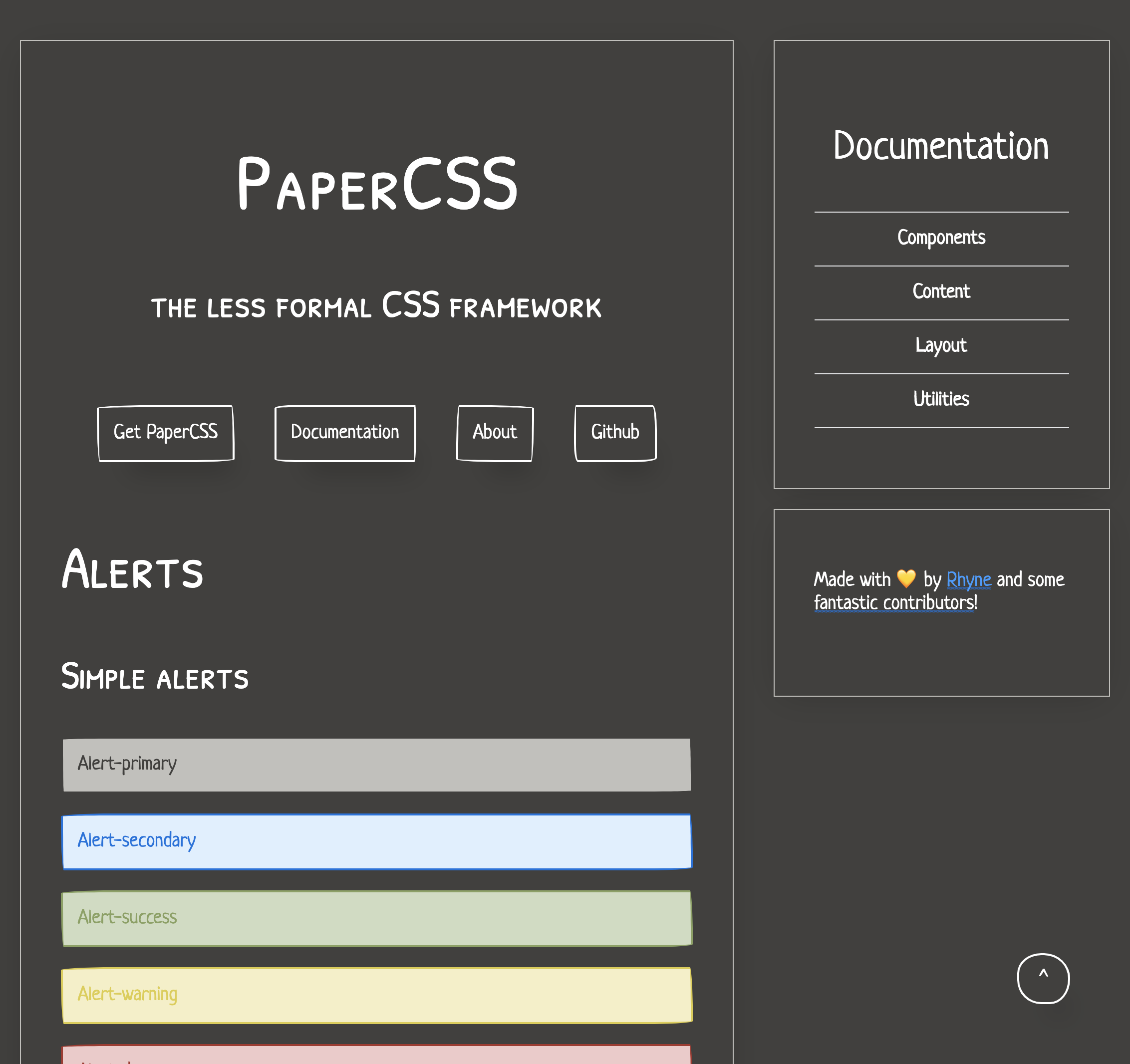This screenshot has height=1064, width=1130.
Task: Open the Get PaperCSS button
Action: click(165, 433)
